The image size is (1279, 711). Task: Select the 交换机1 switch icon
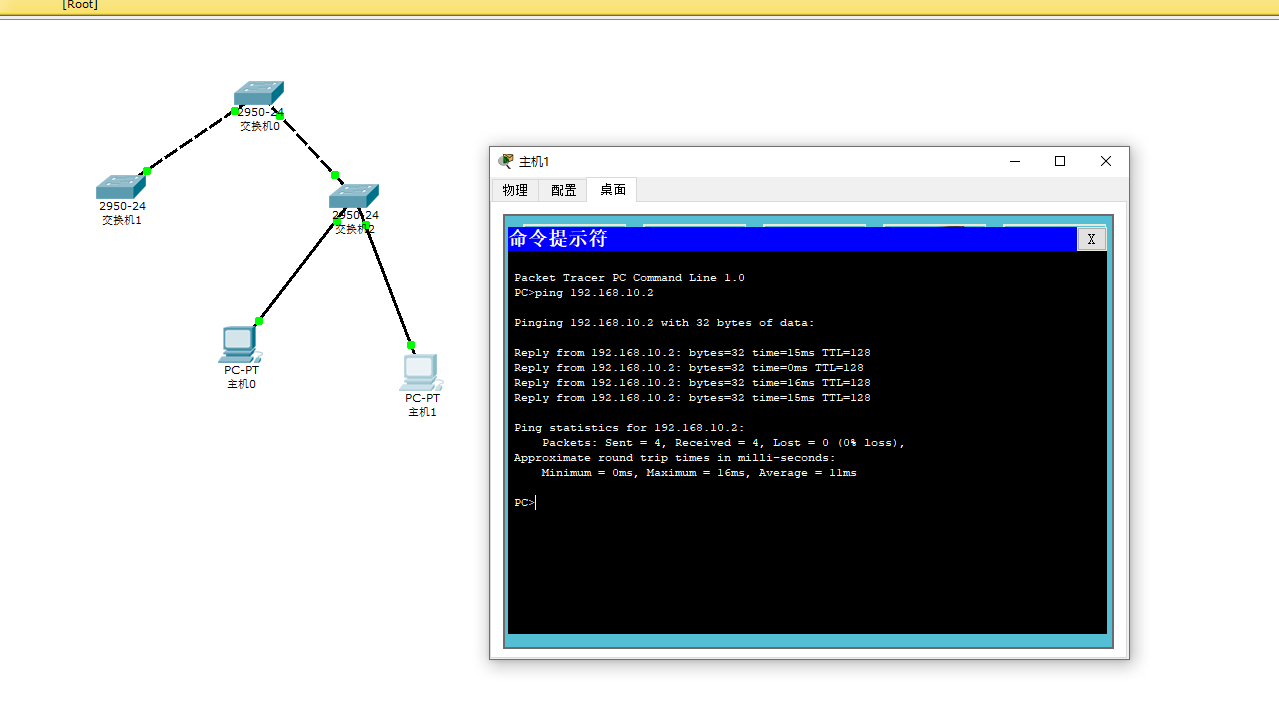[x=121, y=187]
